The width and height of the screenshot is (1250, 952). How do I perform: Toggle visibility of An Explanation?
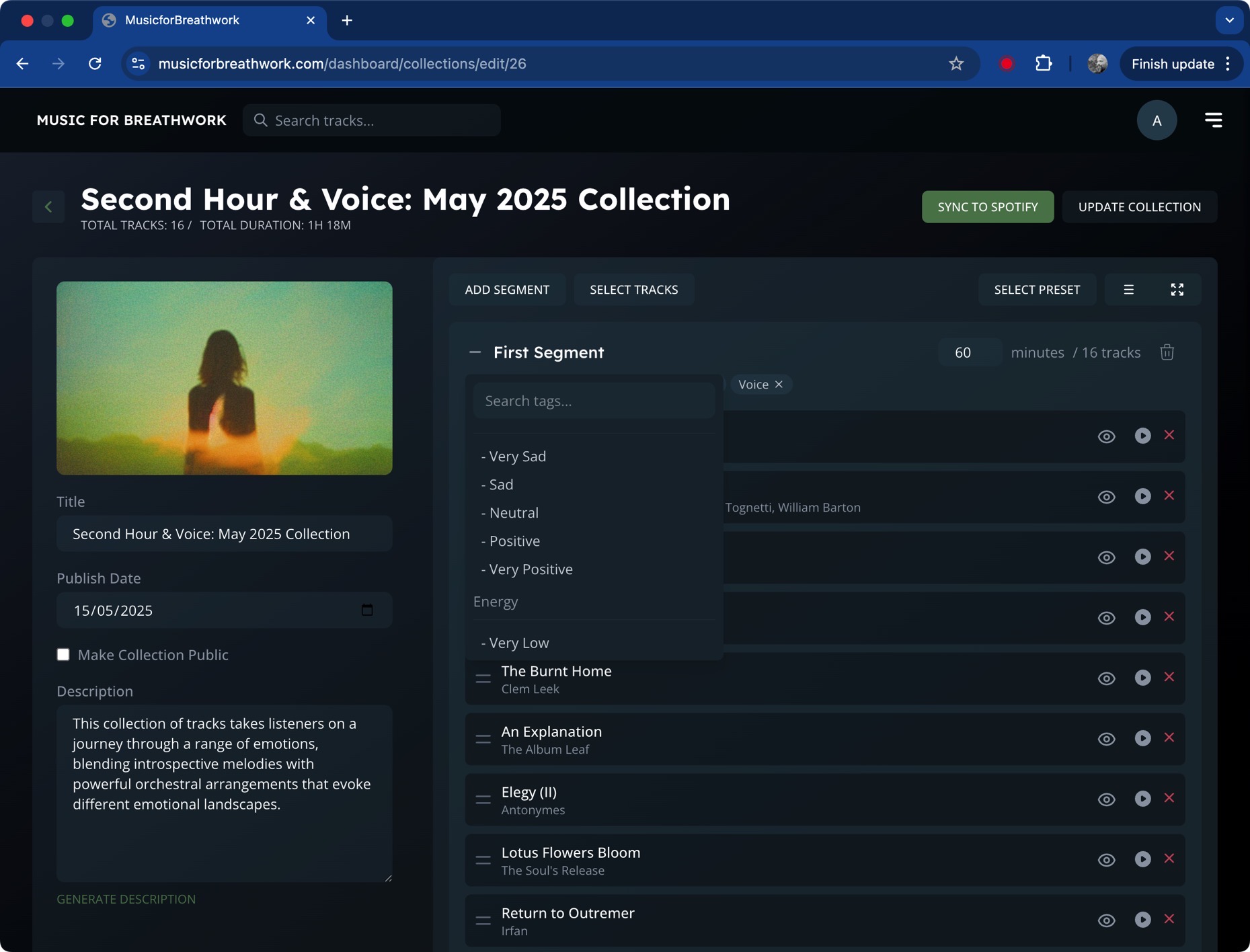(1106, 739)
